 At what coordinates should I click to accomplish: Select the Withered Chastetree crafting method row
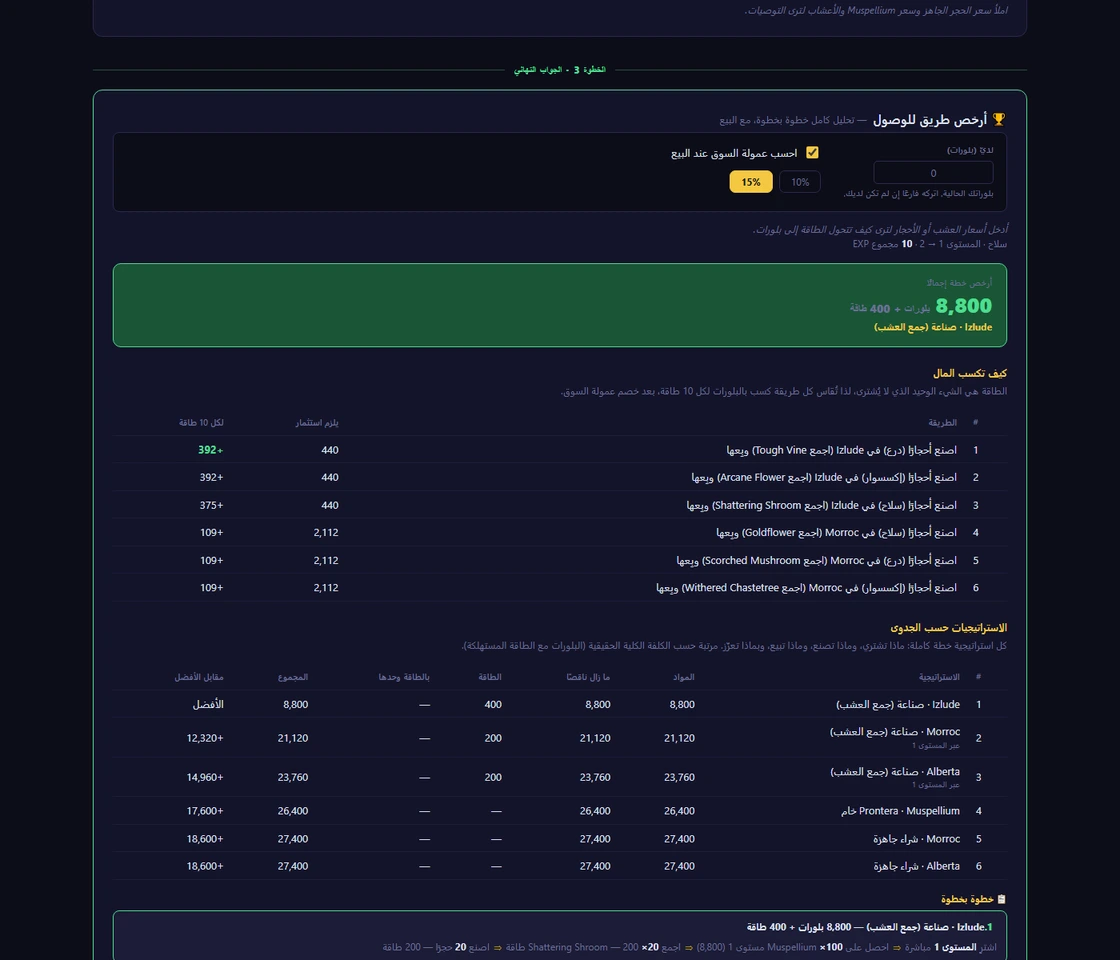coord(560,588)
